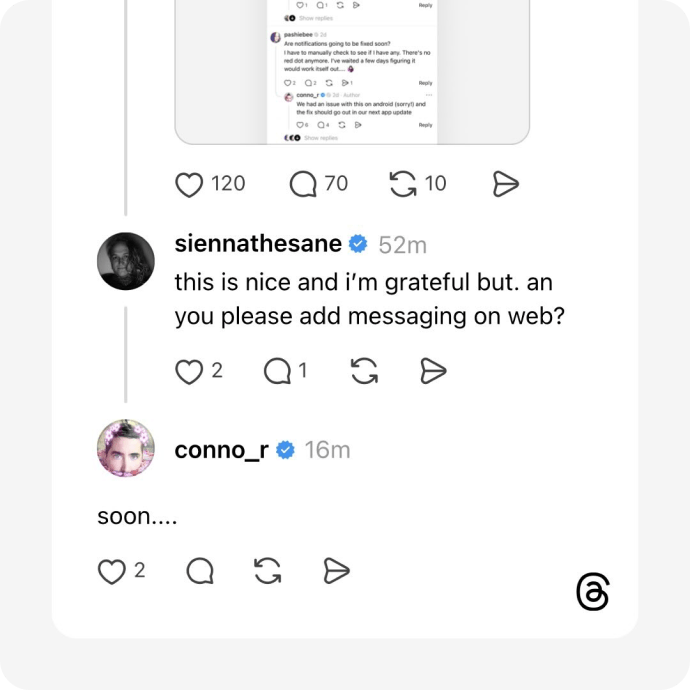Repost siennathesane's comment
690x690 pixels.
pyautogui.click(x=364, y=372)
